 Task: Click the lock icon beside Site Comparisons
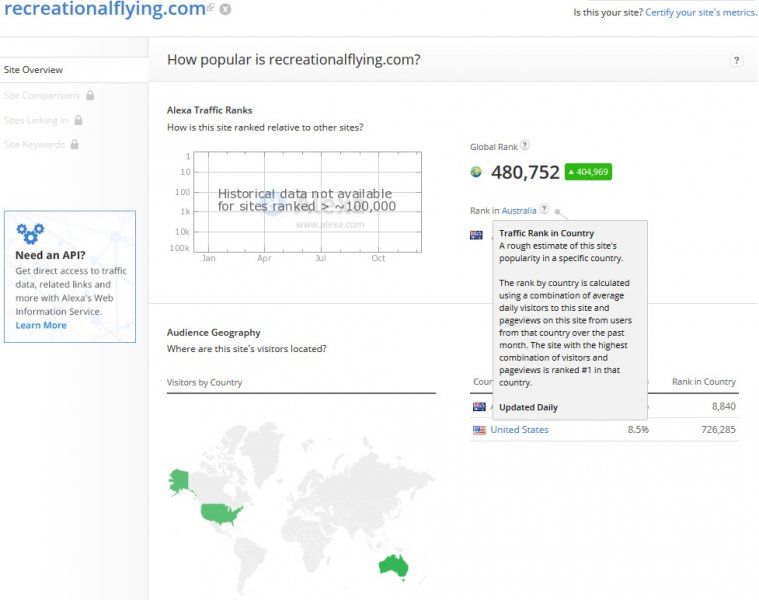[x=90, y=95]
